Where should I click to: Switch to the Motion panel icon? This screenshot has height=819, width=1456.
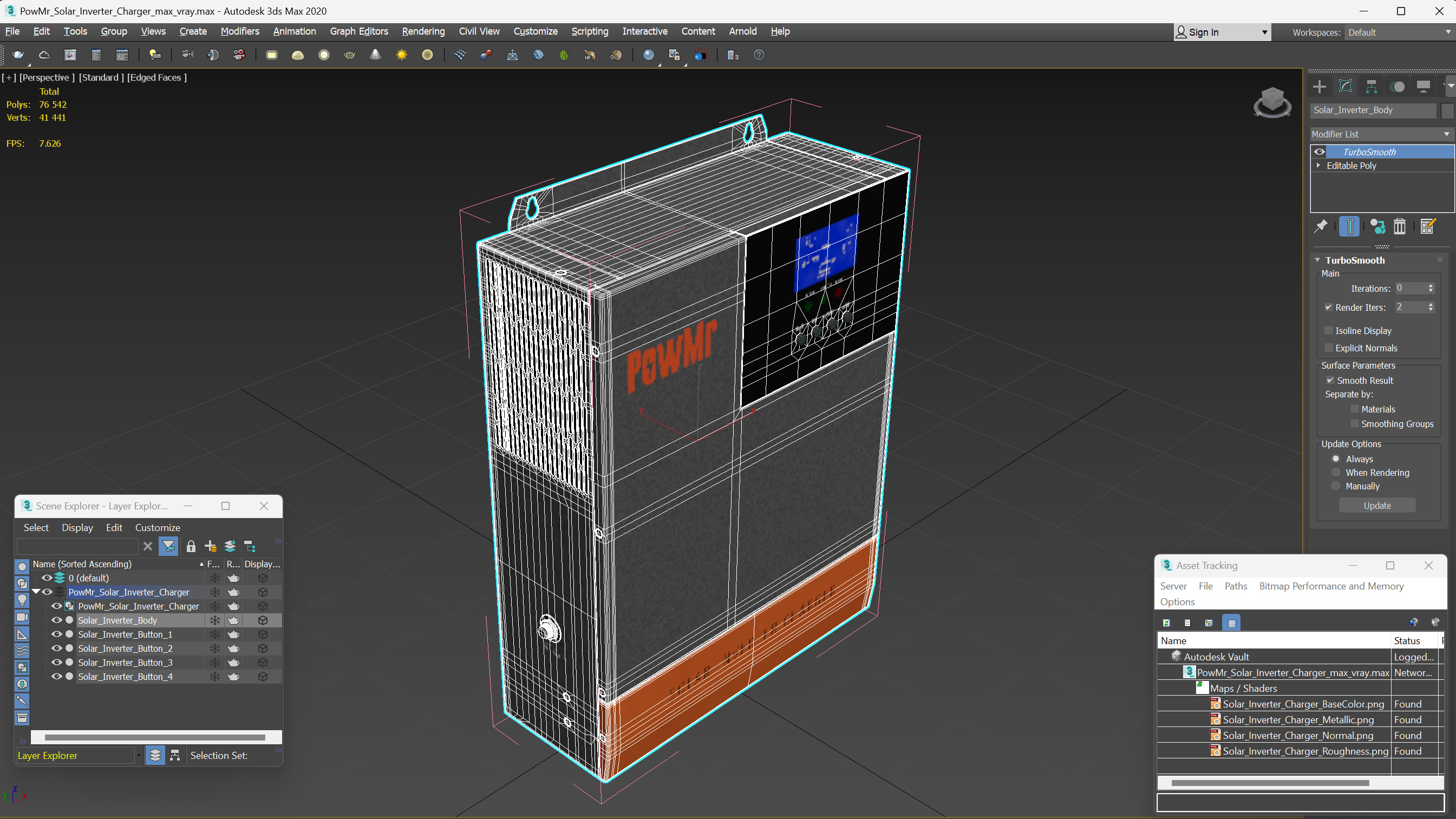(1397, 87)
